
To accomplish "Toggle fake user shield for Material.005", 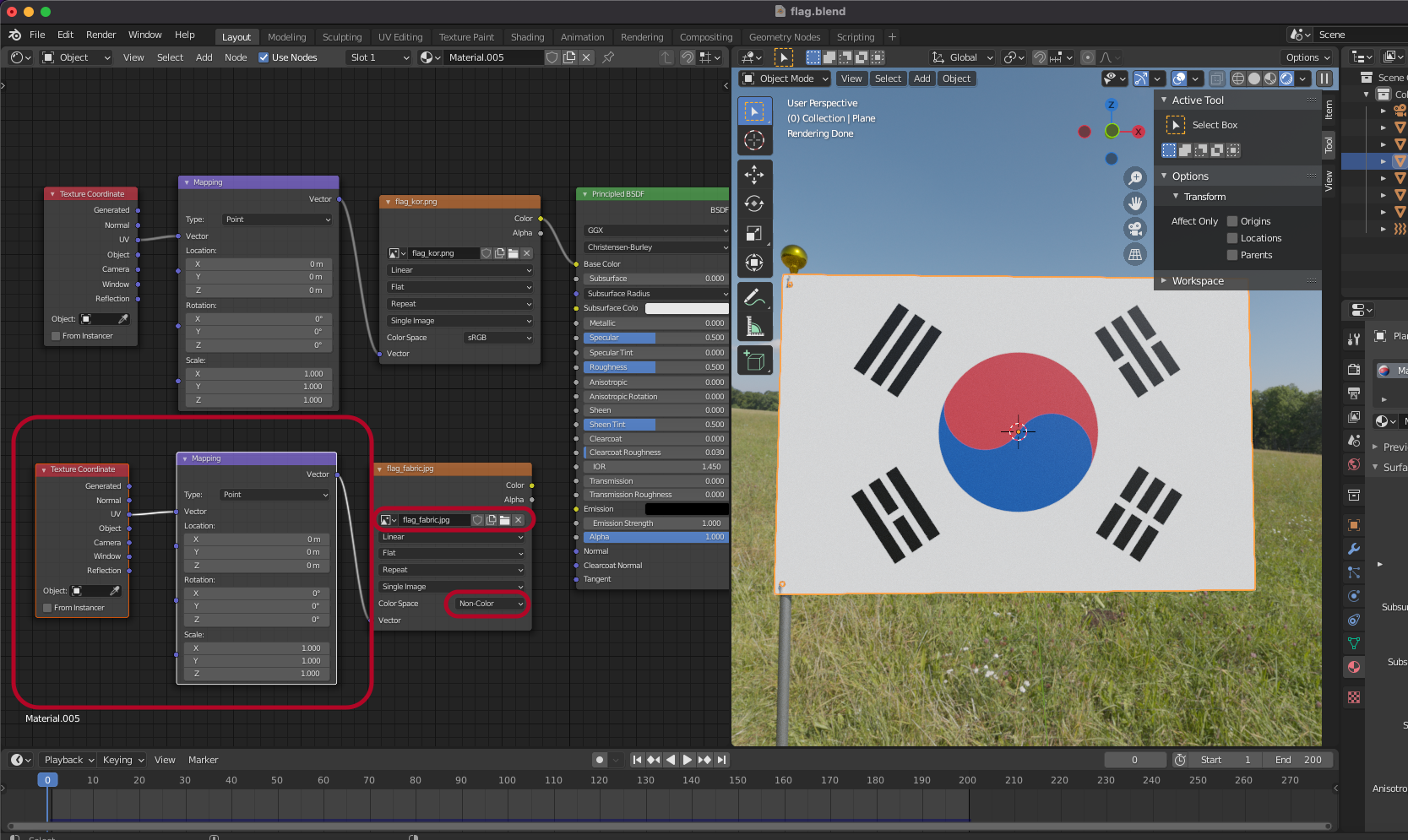I will click(552, 57).
